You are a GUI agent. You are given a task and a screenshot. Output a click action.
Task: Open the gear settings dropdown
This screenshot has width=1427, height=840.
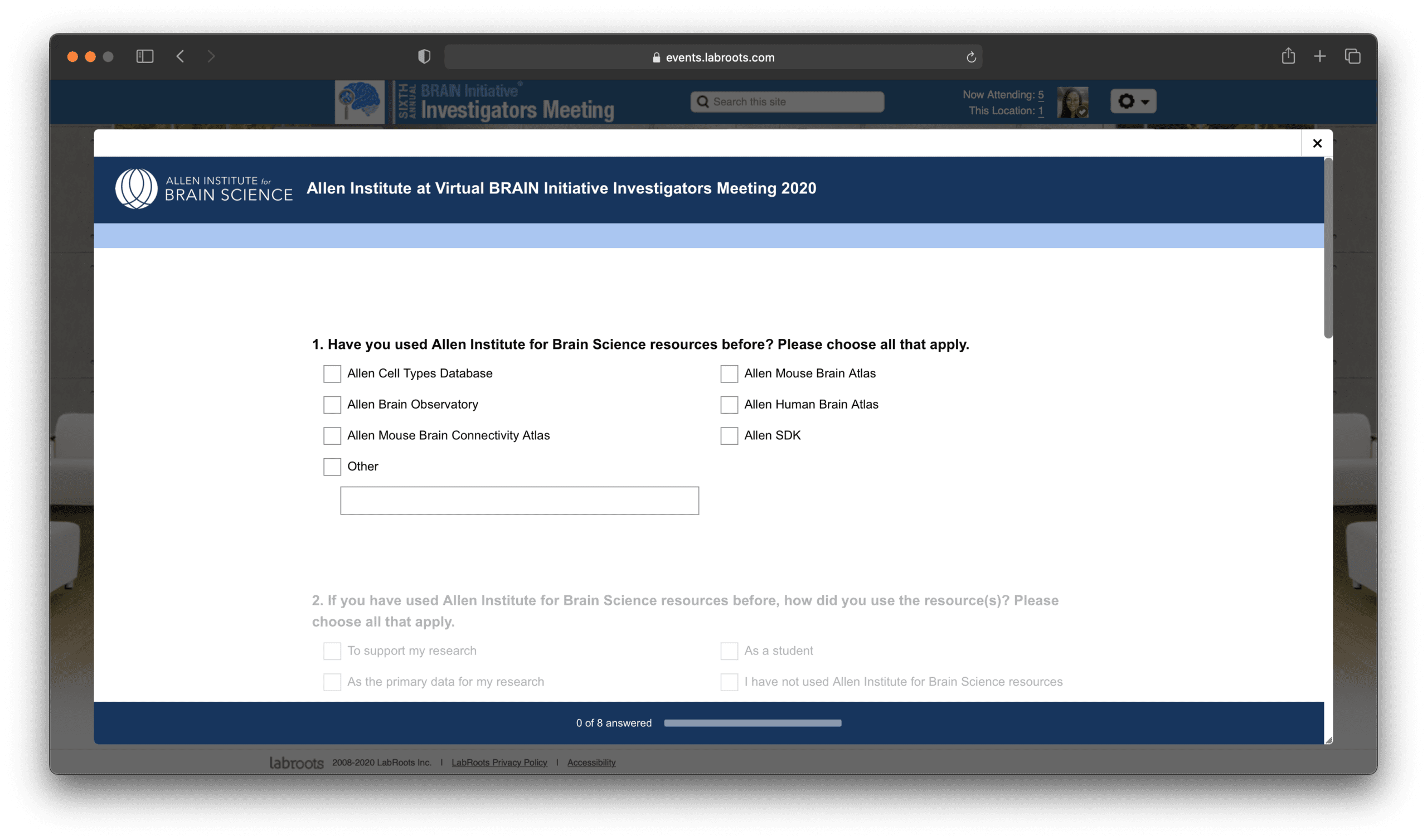[1133, 101]
